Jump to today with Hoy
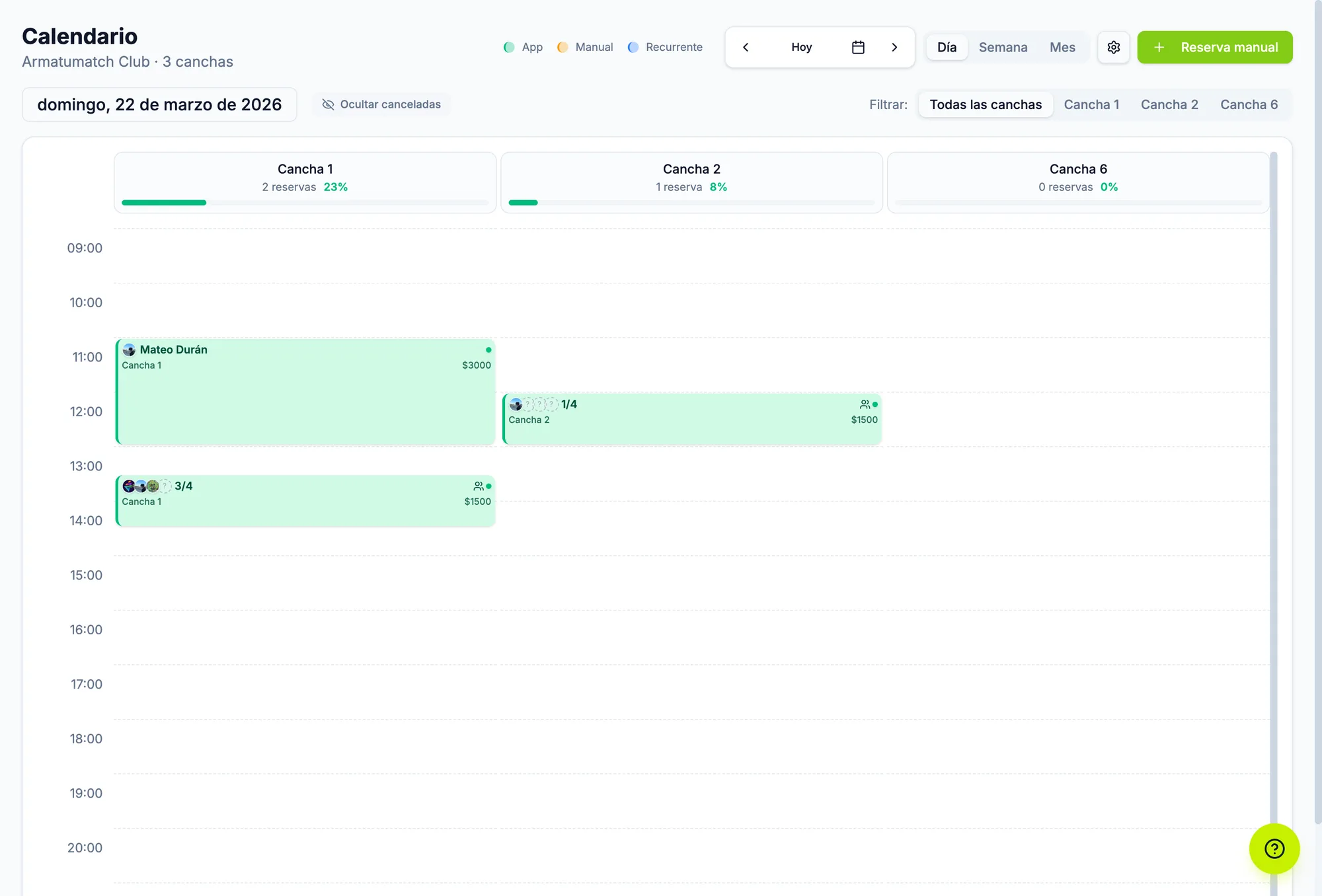The height and width of the screenshot is (896, 1322). (801, 47)
